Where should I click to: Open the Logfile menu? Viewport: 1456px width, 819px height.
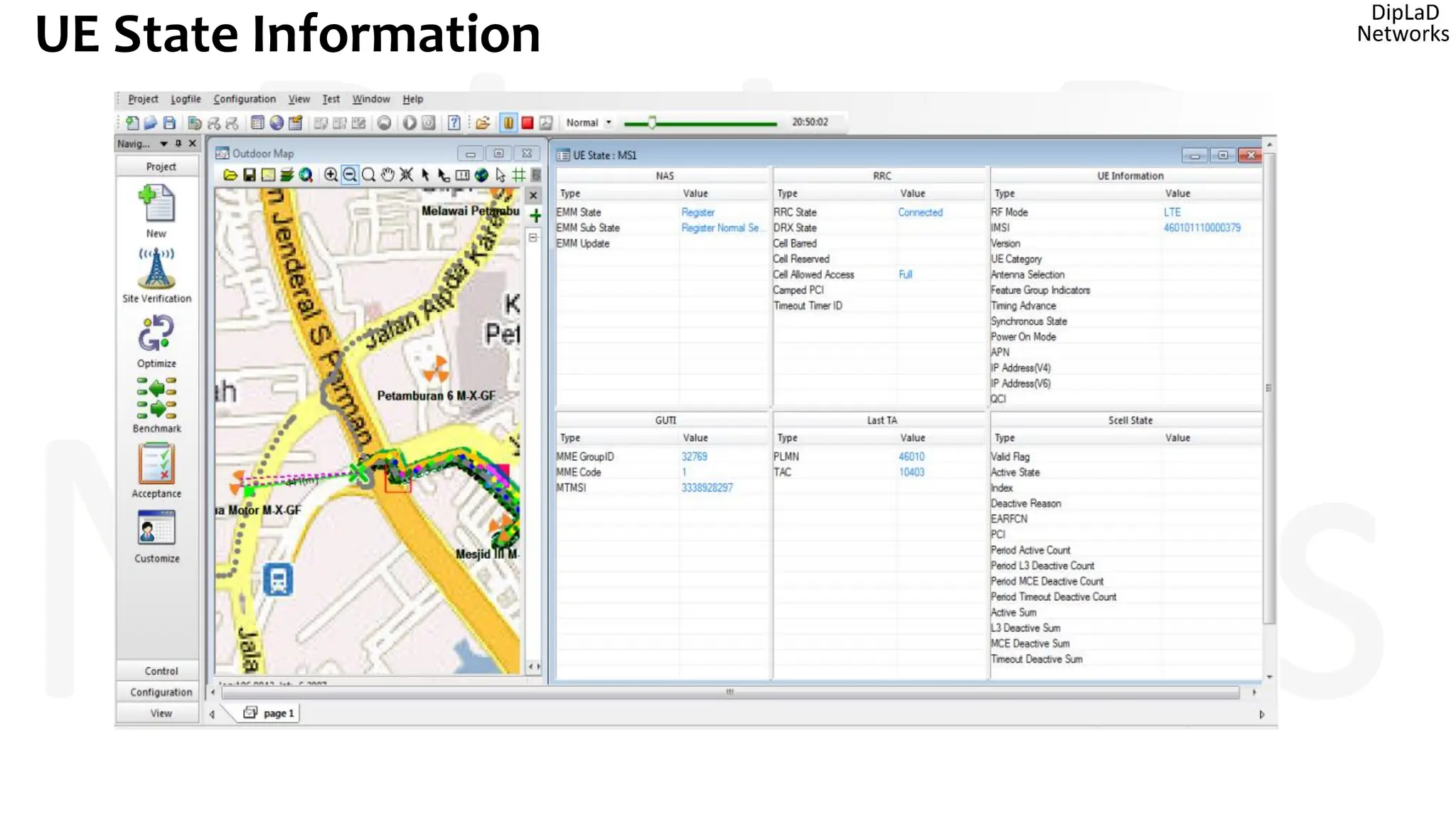pyautogui.click(x=186, y=100)
